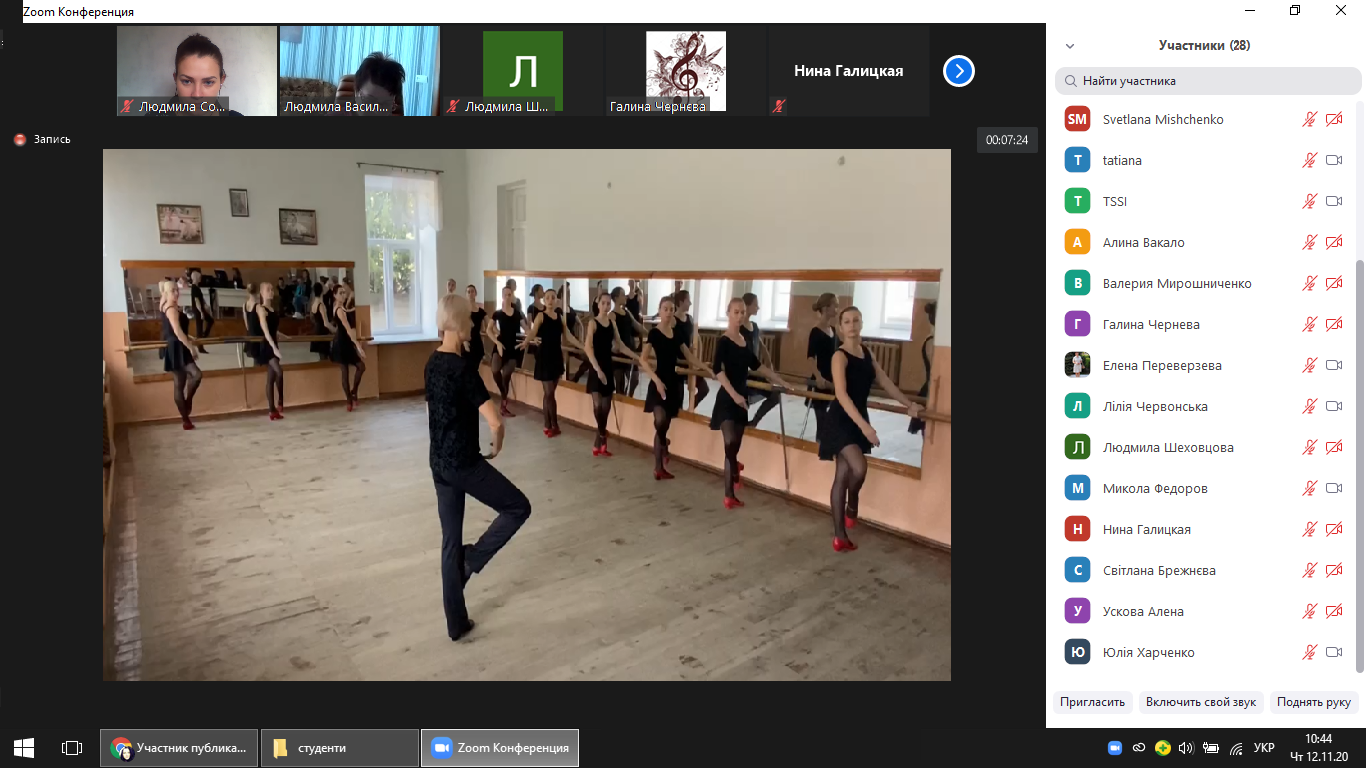Open the Windows Start menu
This screenshot has height=768, width=1366.
(x=24, y=748)
